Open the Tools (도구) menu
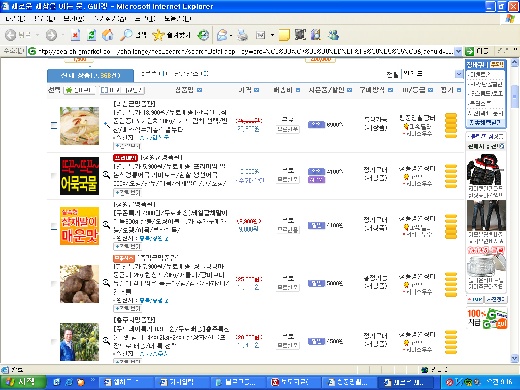This screenshot has height=390, width=520. [145, 19]
